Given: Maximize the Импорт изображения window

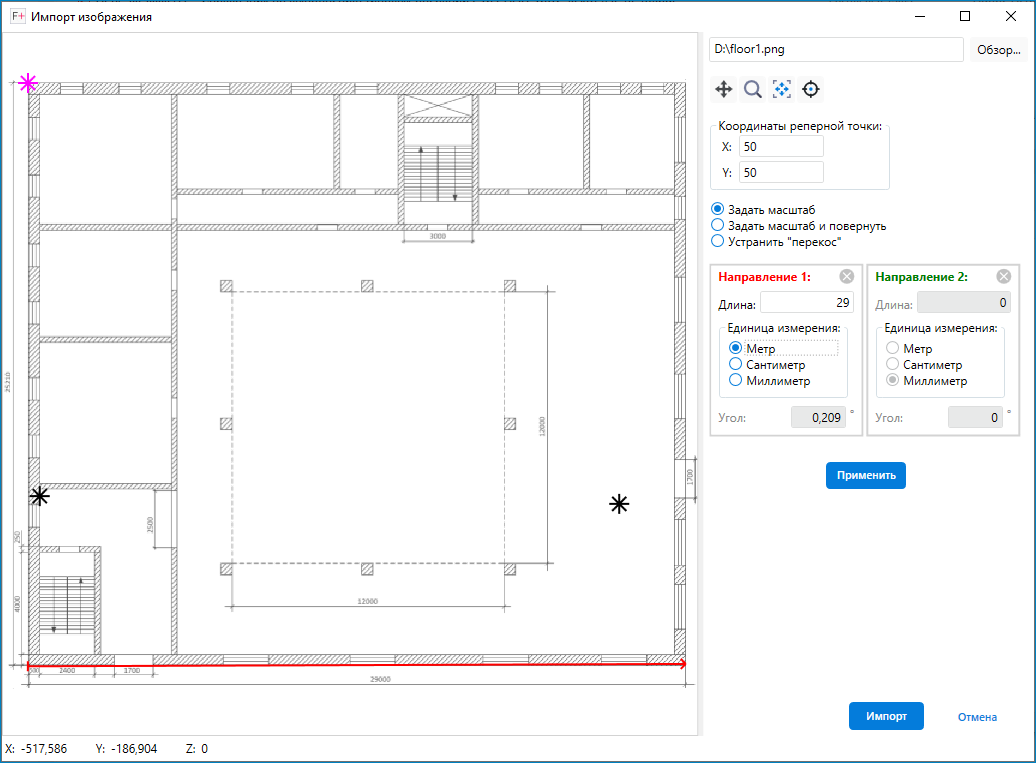Looking at the screenshot, I should point(965,17).
